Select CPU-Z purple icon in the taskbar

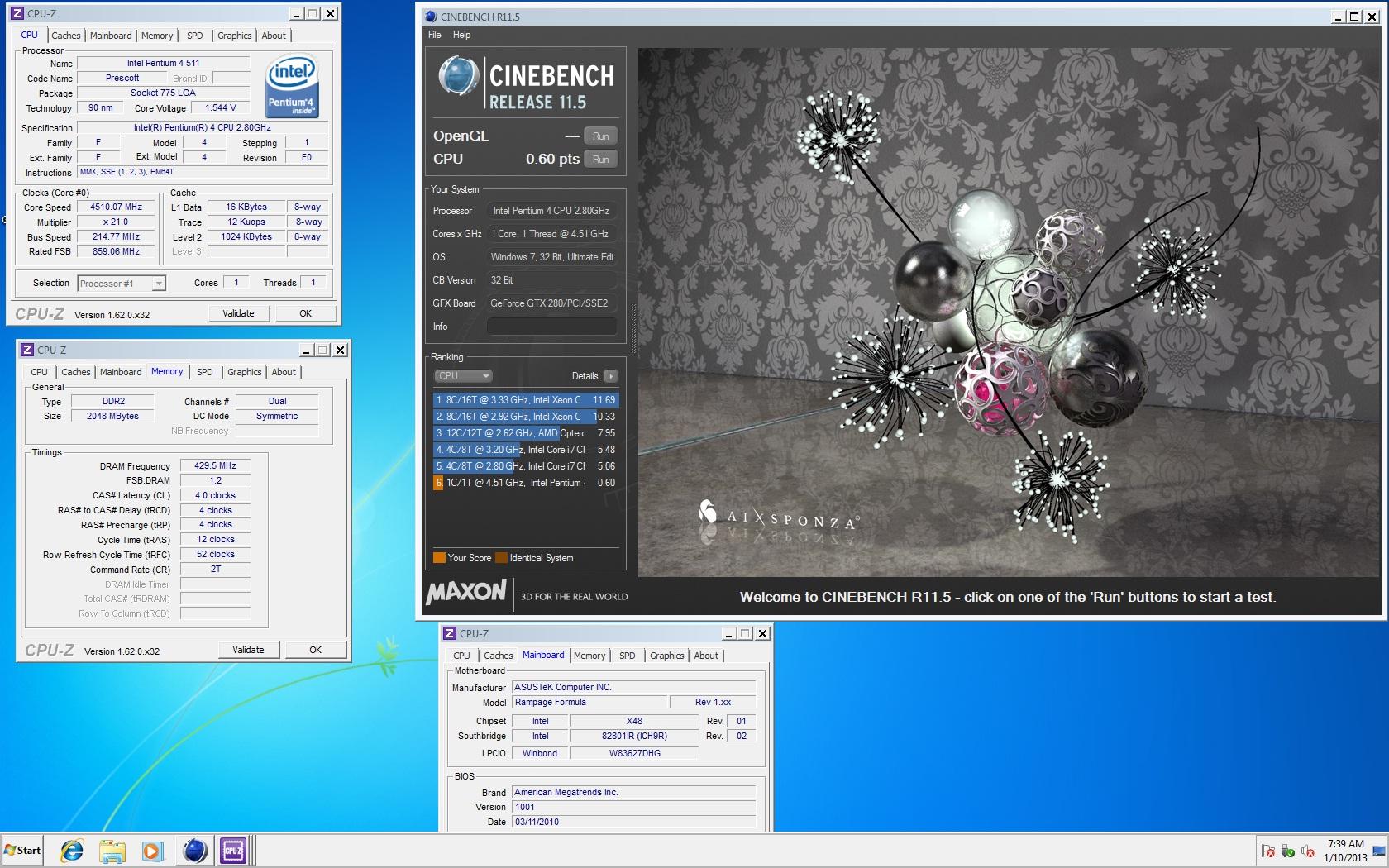coord(233,850)
